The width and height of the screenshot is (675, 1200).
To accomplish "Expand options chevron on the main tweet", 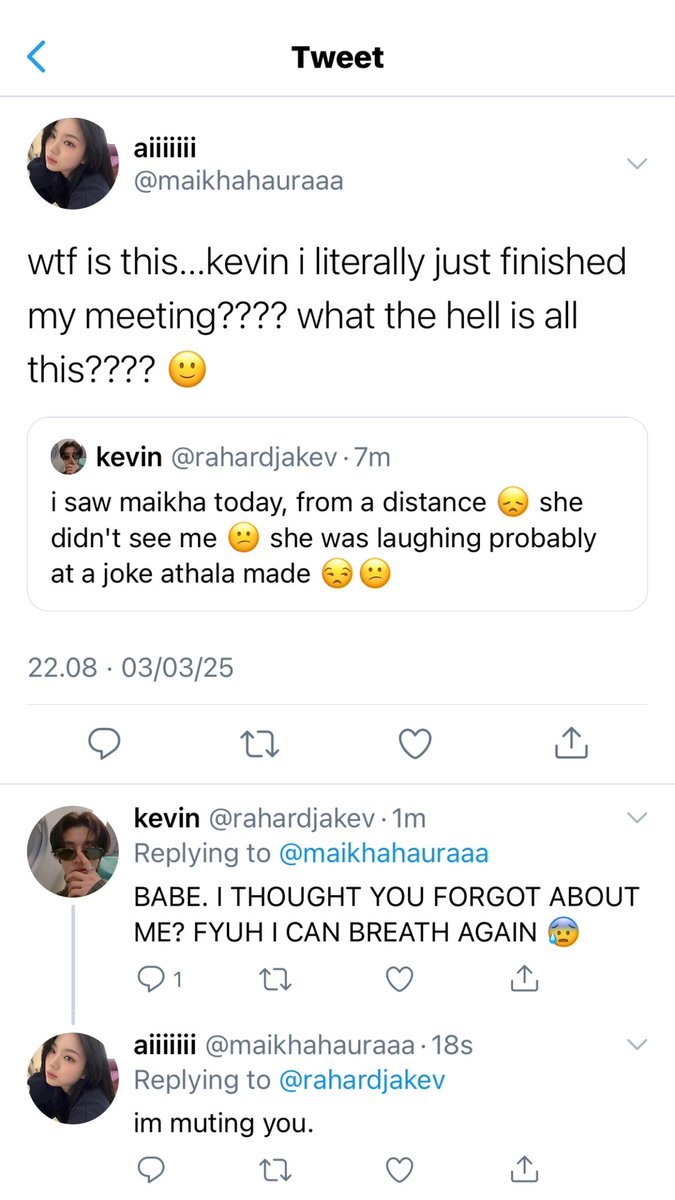I will pyautogui.click(x=637, y=163).
